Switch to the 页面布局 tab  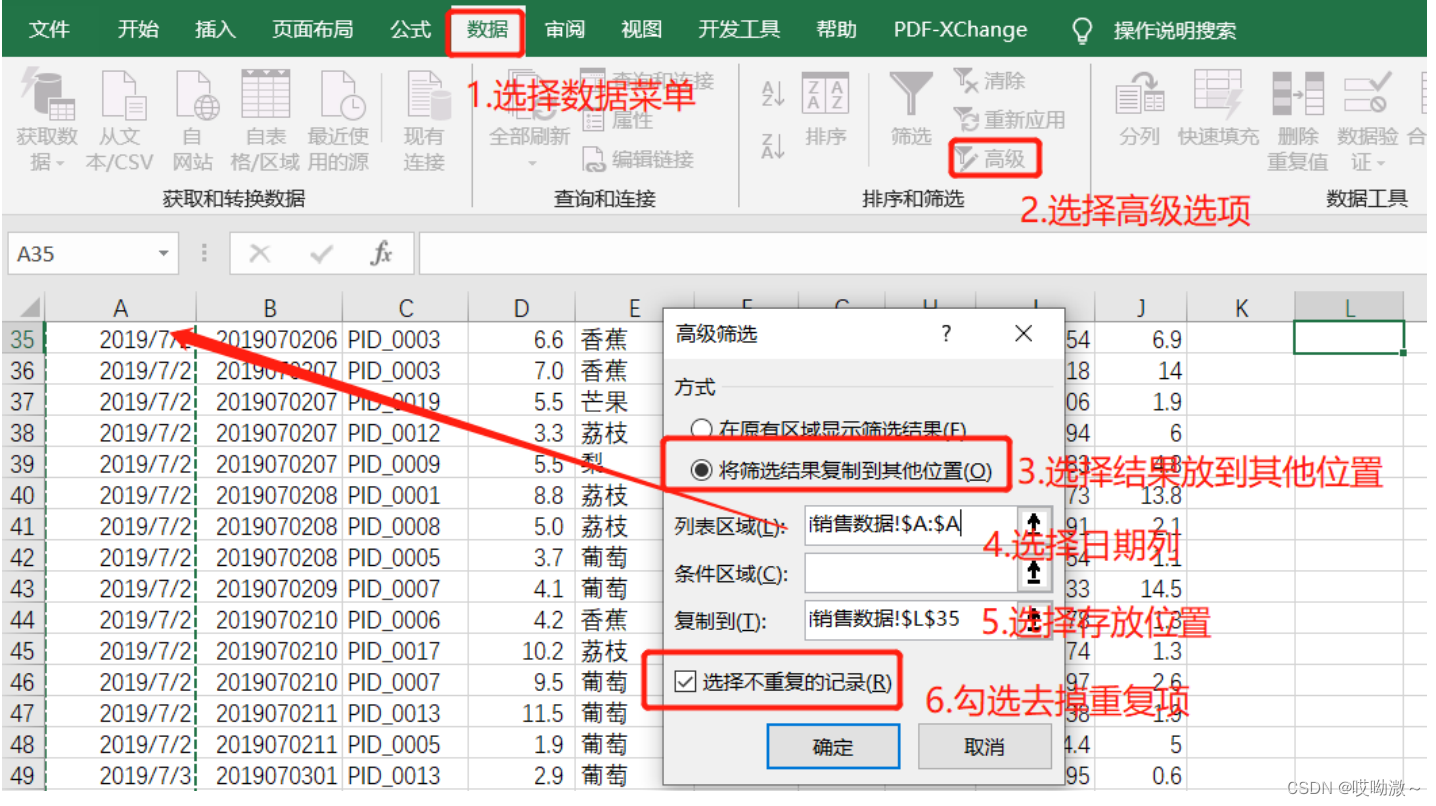[313, 30]
